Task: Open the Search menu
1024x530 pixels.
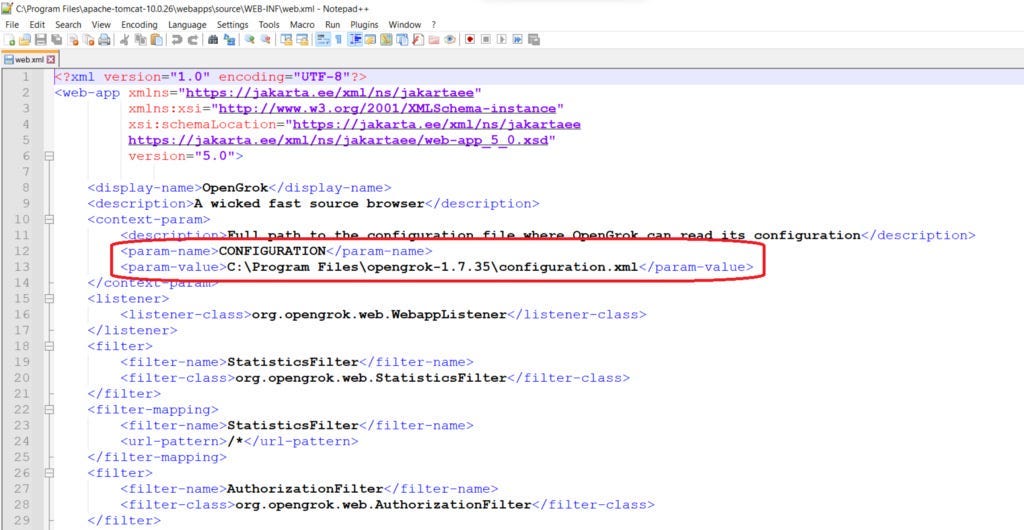Action: coord(68,24)
